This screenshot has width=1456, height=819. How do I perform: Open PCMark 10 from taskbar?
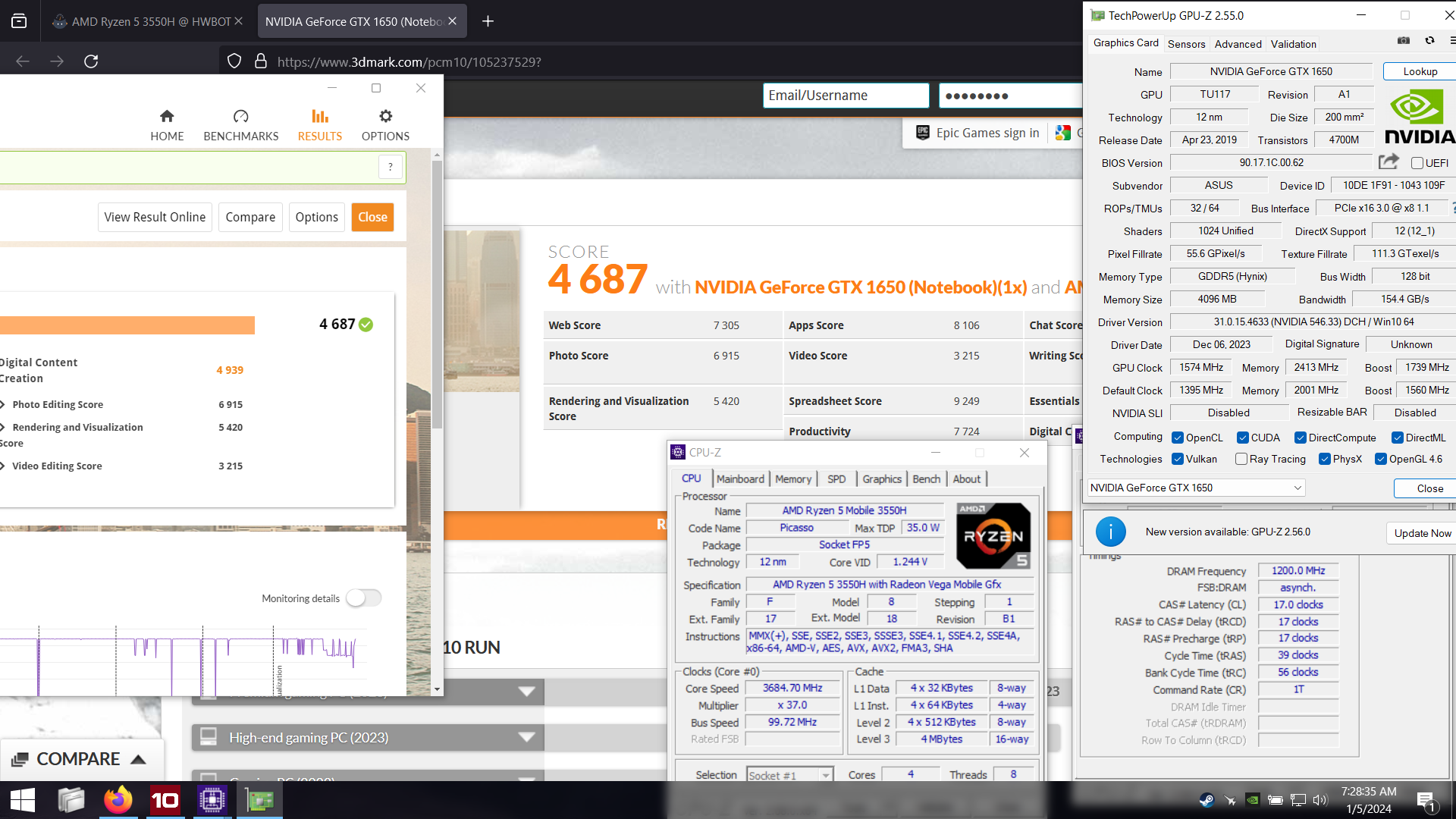point(165,800)
